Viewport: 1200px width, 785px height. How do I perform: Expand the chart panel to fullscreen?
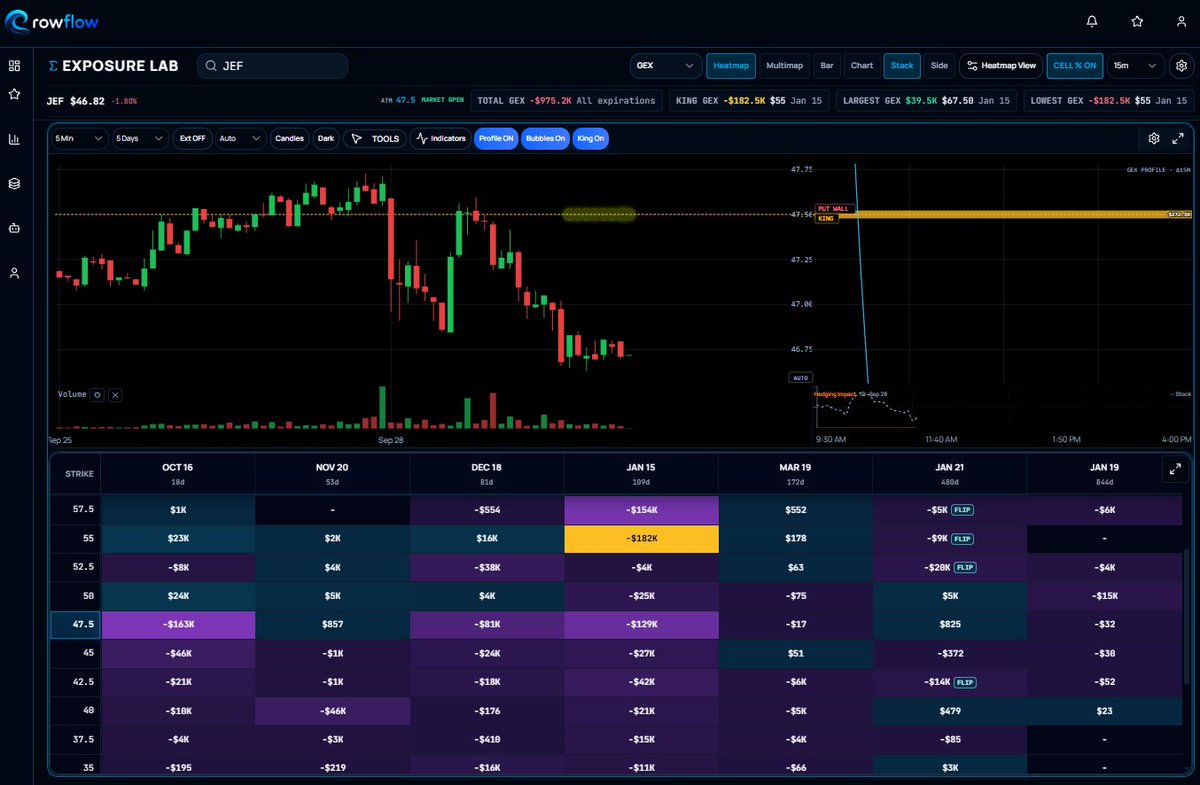pyautogui.click(x=1178, y=139)
